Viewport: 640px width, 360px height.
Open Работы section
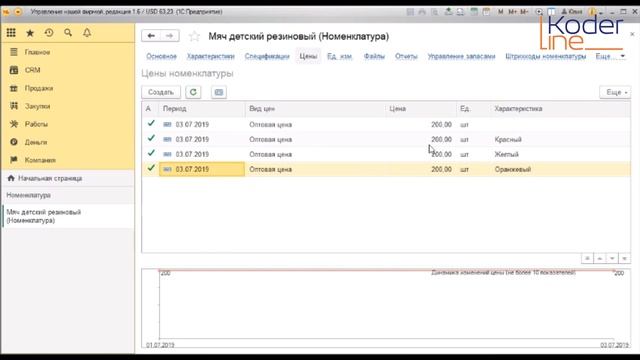click(36, 124)
